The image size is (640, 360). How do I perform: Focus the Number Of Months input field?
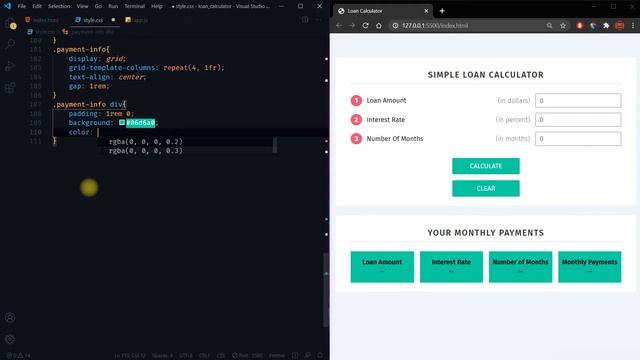click(x=578, y=139)
